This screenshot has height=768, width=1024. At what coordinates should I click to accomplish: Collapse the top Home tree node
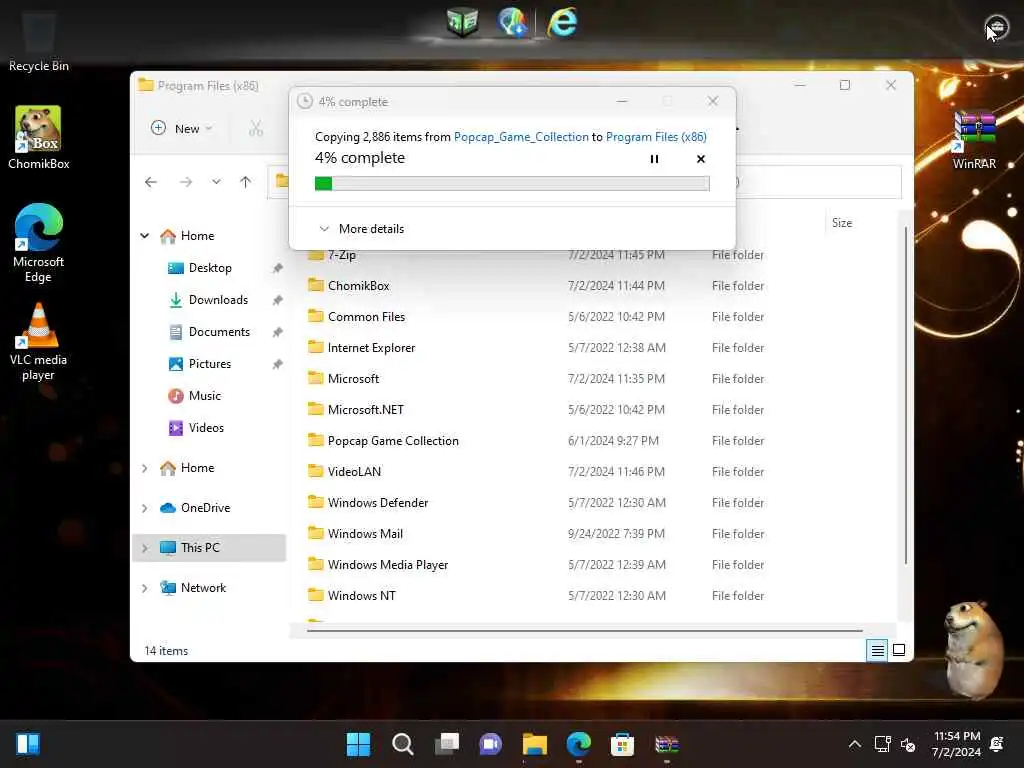[x=145, y=236]
